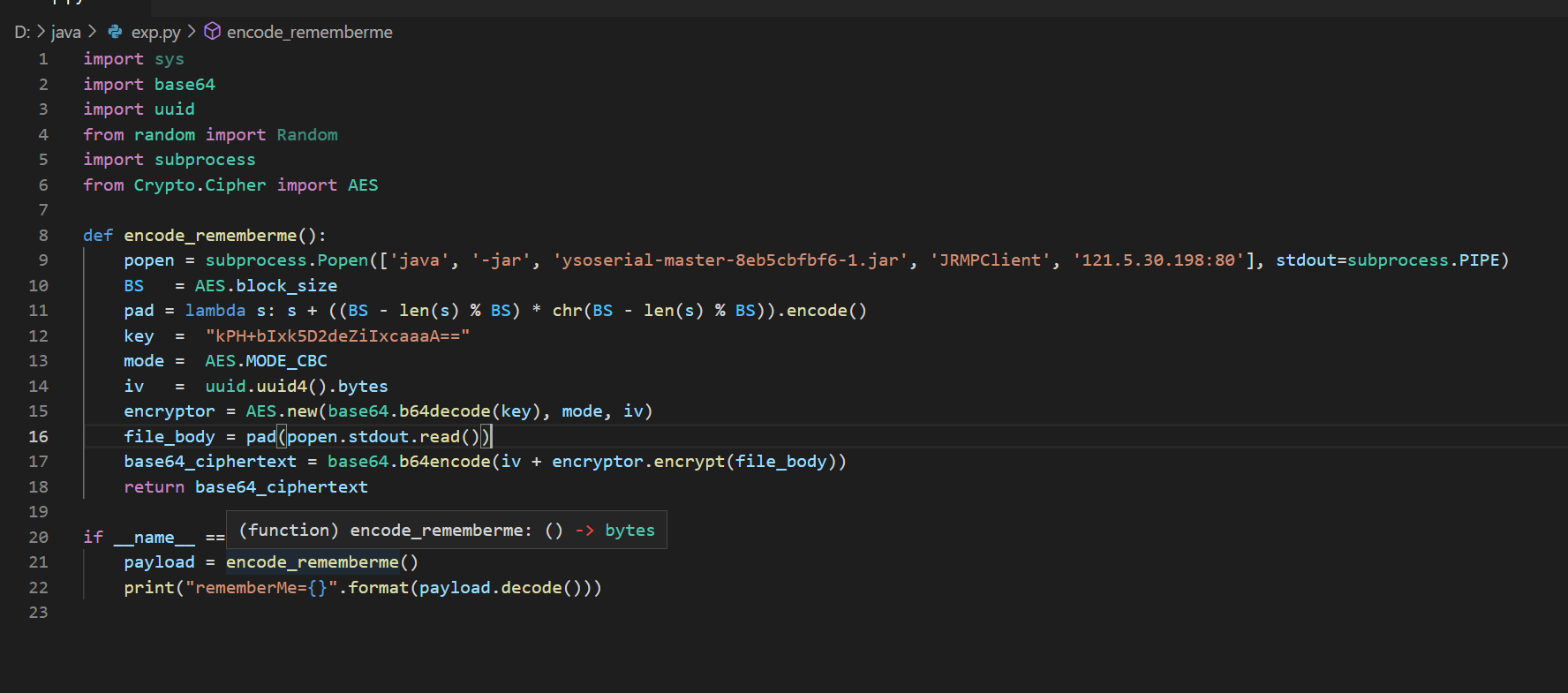Click the 'rememberMe={}' string

click(261, 588)
